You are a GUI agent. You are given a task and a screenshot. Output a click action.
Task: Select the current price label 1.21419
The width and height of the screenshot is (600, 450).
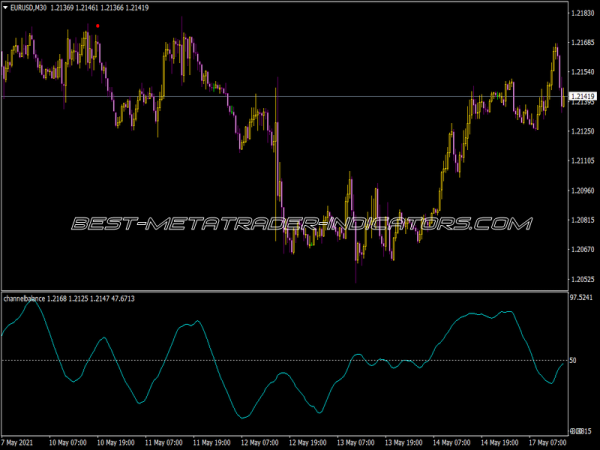[582, 97]
